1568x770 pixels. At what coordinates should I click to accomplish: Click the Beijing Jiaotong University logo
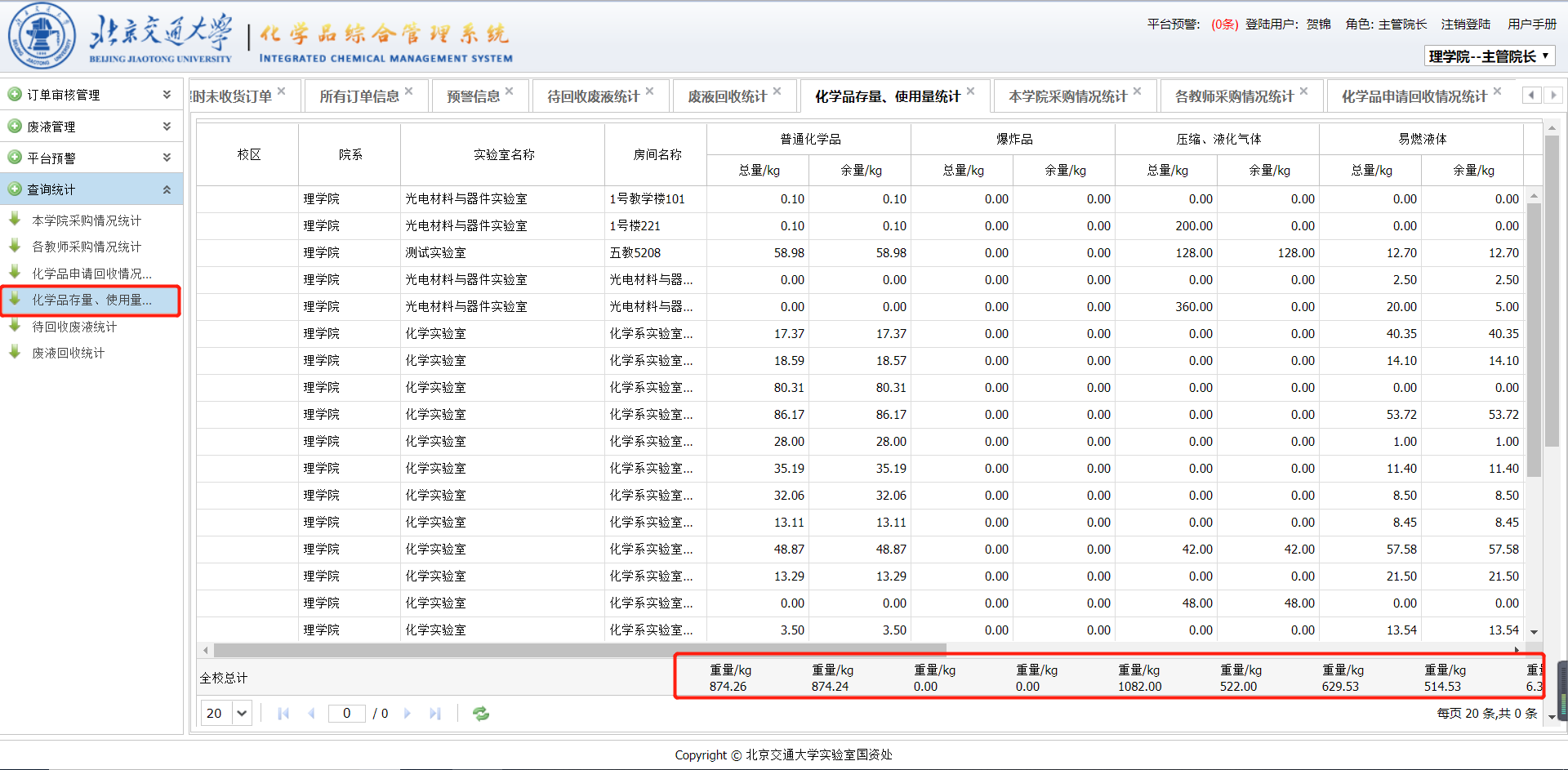point(42,36)
